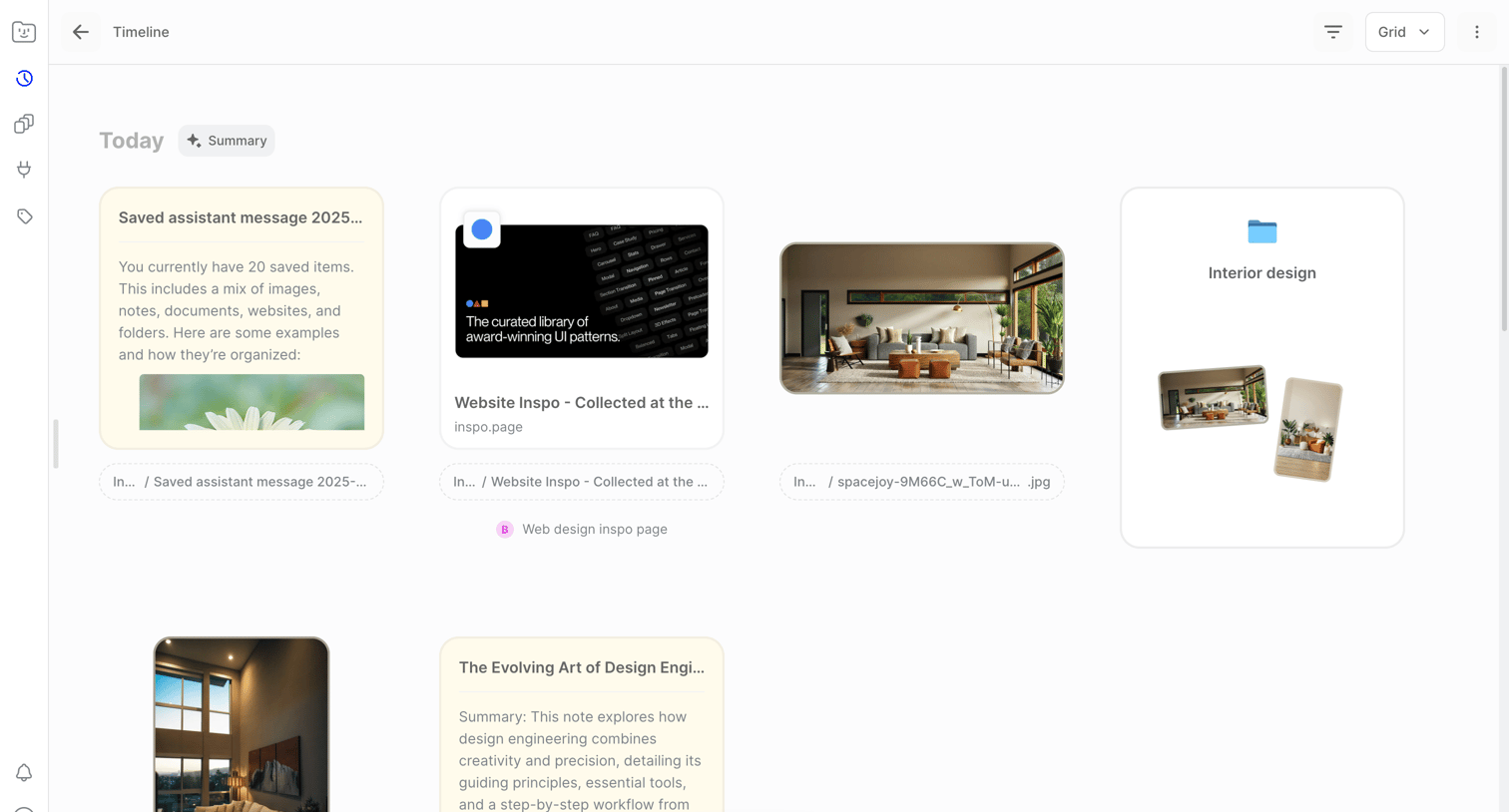
Task: Click the portrait thumbnail in Interior design folder
Action: 1308,429
